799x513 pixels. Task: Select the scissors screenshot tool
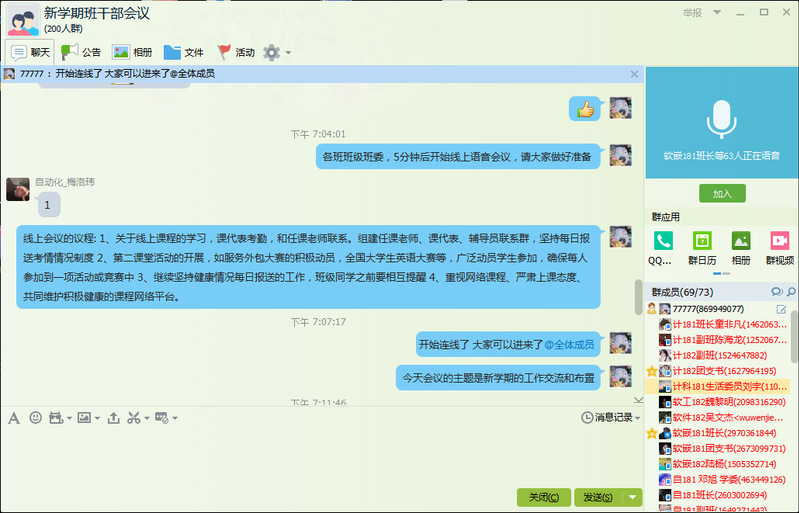(133, 417)
